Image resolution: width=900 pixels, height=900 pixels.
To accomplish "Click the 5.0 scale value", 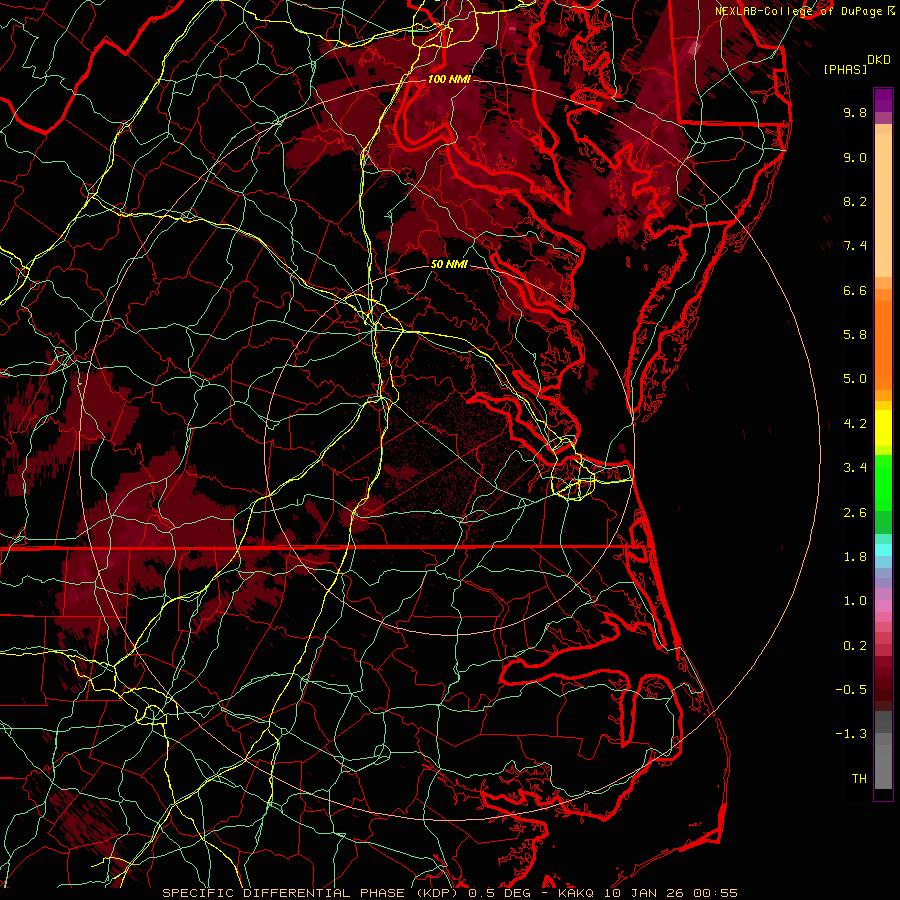I will [855, 379].
